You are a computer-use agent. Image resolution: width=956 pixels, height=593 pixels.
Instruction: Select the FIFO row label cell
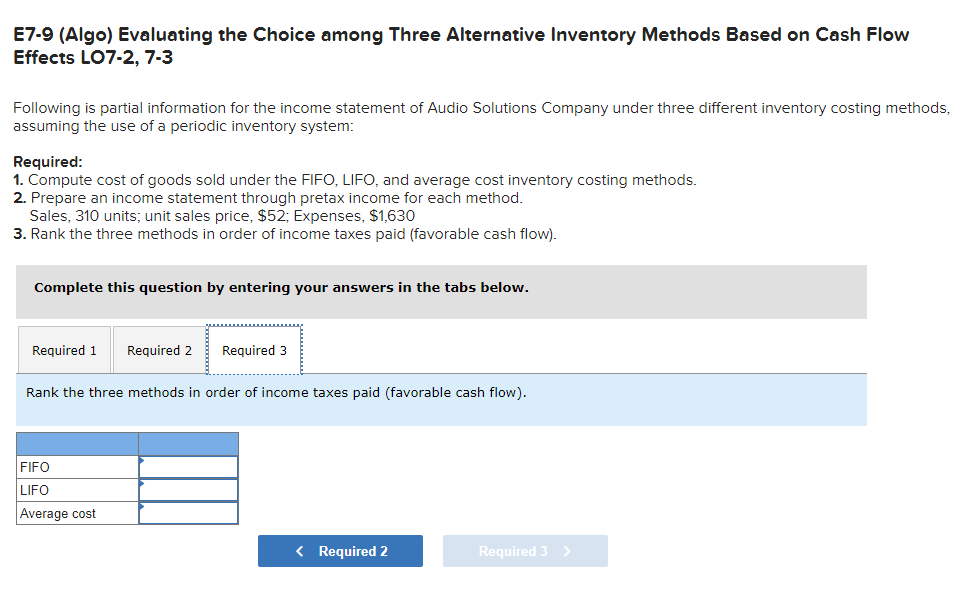coord(77,467)
